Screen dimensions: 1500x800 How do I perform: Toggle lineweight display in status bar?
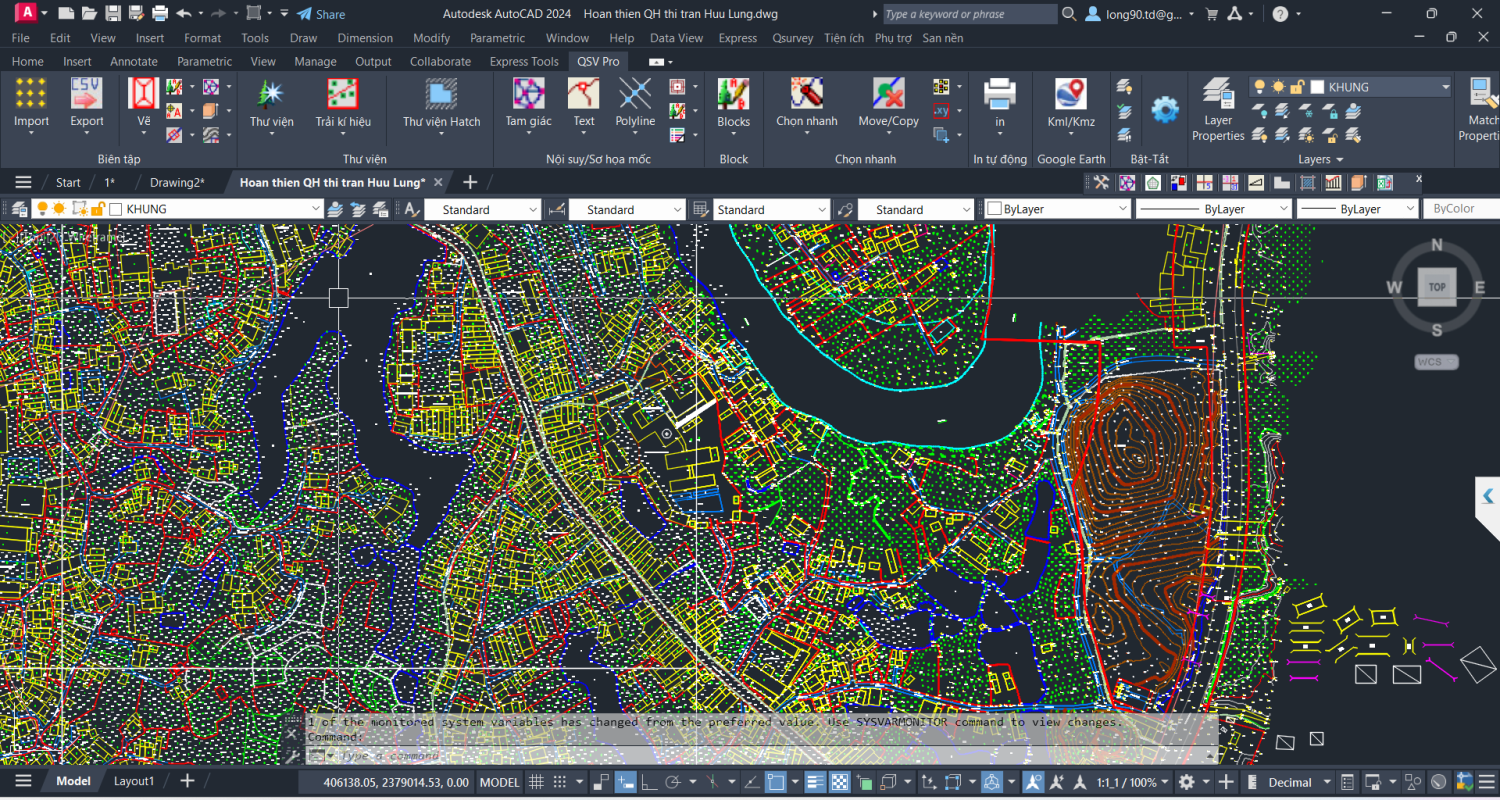(x=815, y=782)
